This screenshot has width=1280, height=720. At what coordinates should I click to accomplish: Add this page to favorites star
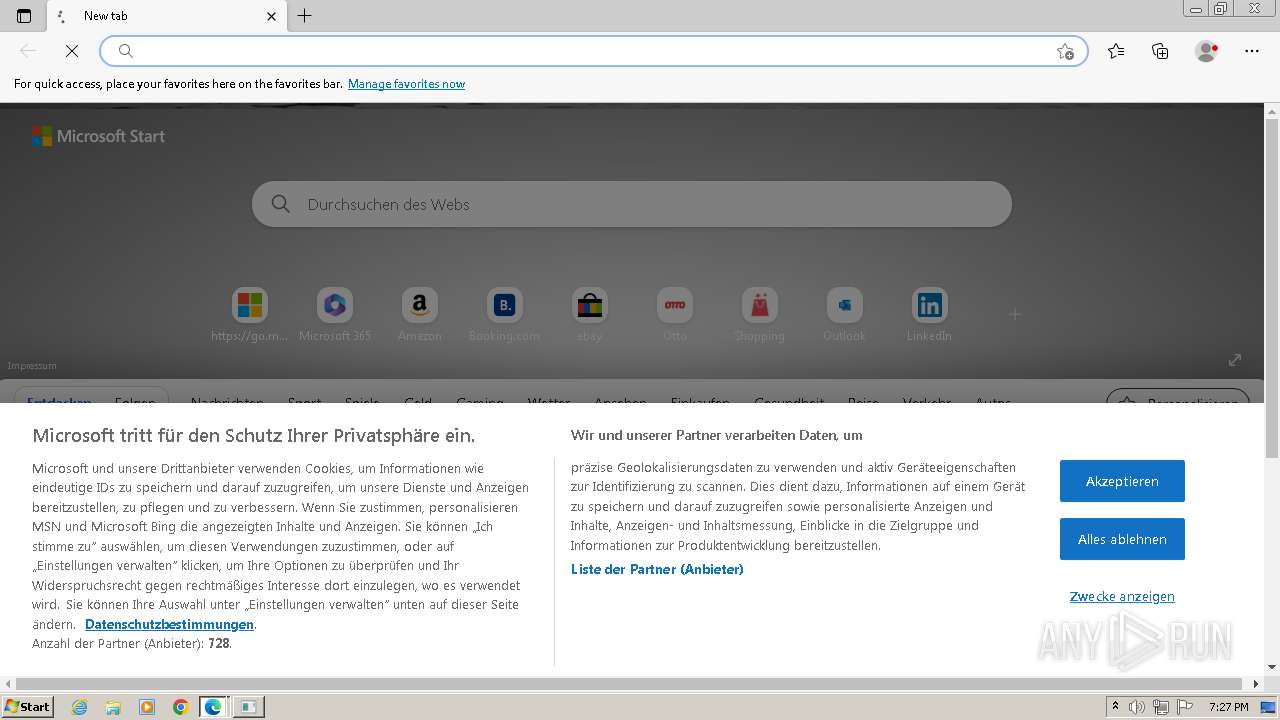(1065, 51)
